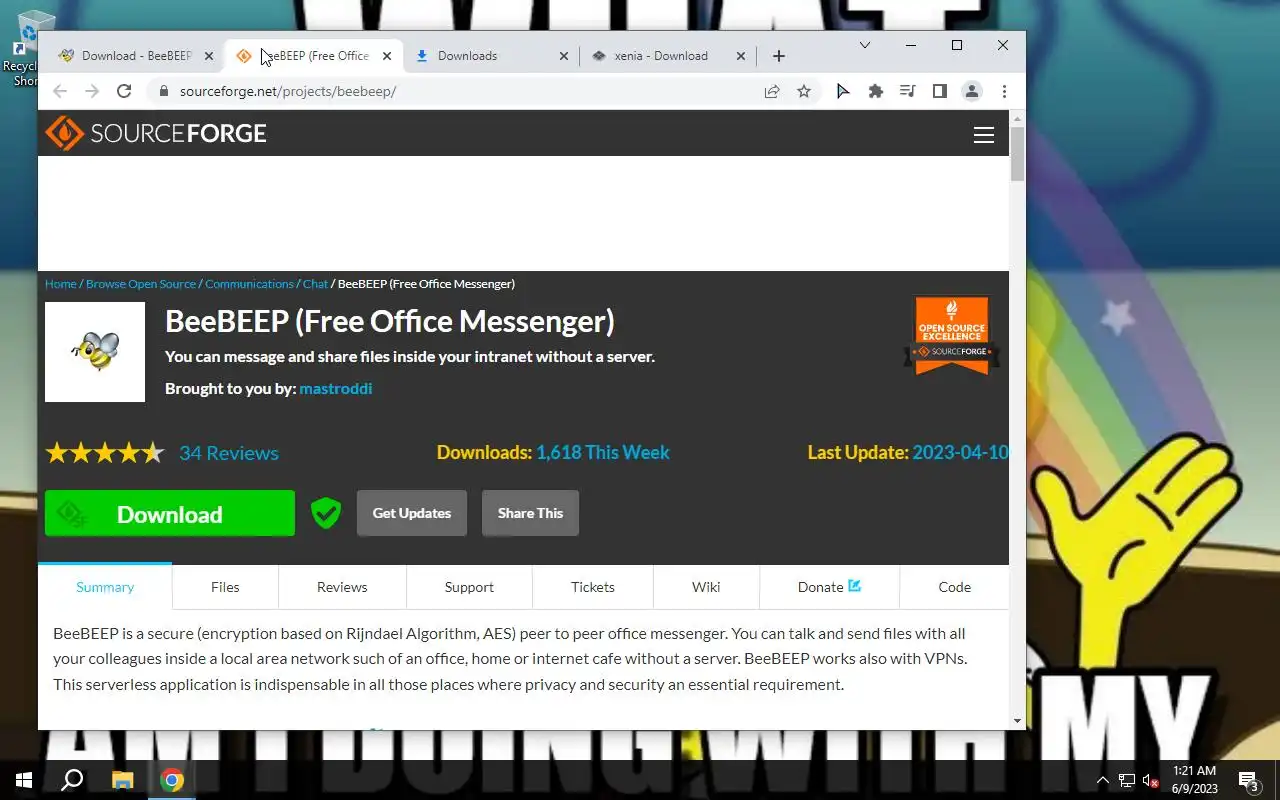The image size is (1280, 800).
Task: Click the green shield security check icon
Action: pos(326,513)
